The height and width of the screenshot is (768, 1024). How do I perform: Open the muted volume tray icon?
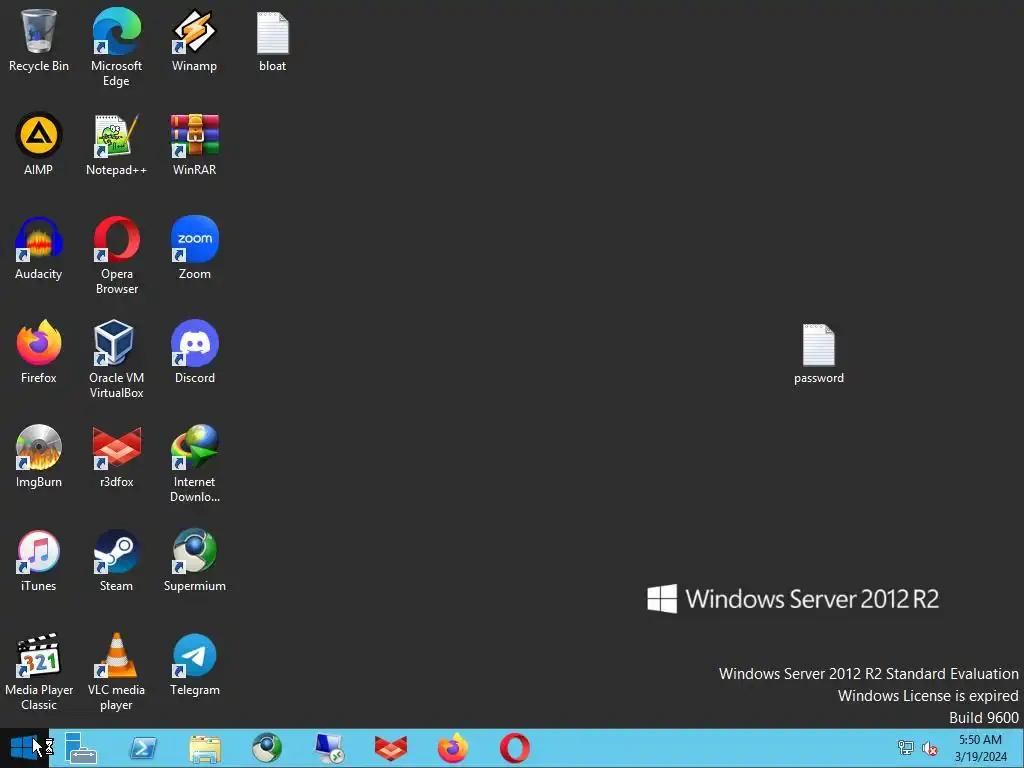[x=930, y=748]
